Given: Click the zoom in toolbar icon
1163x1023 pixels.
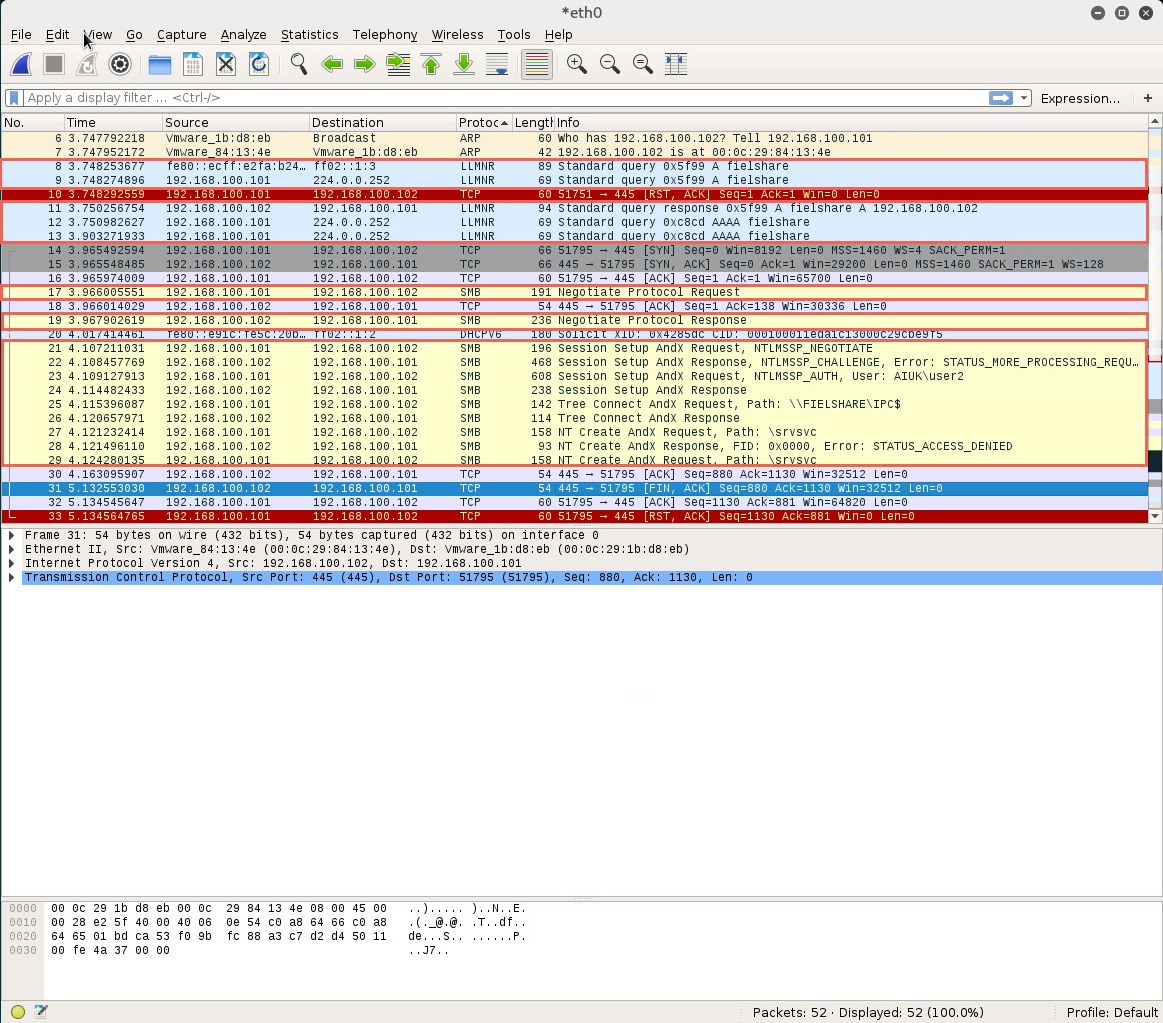Looking at the screenshot, I should click(x=576, y=64).
